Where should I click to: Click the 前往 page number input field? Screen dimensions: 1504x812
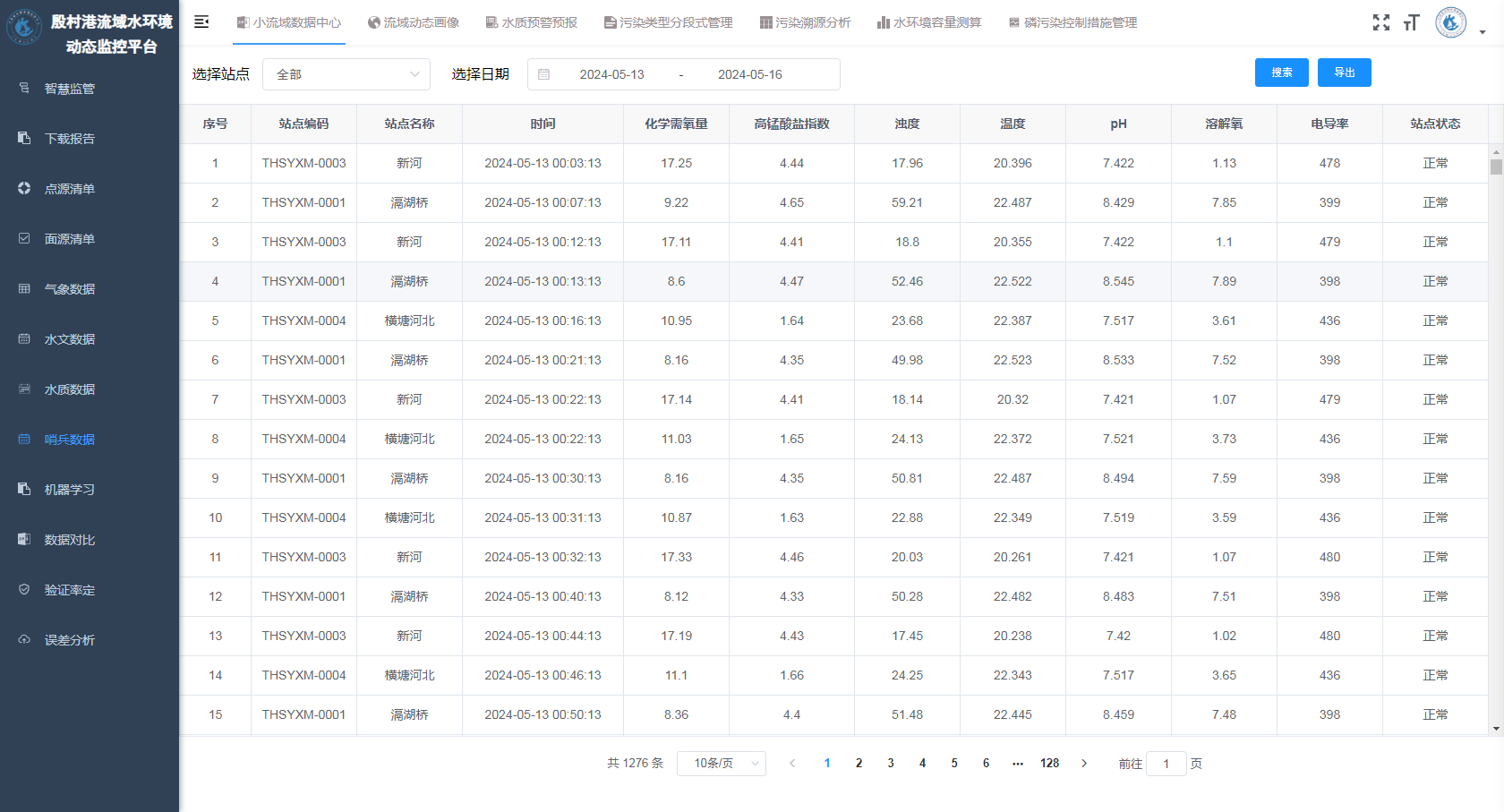click(1166, 764)
